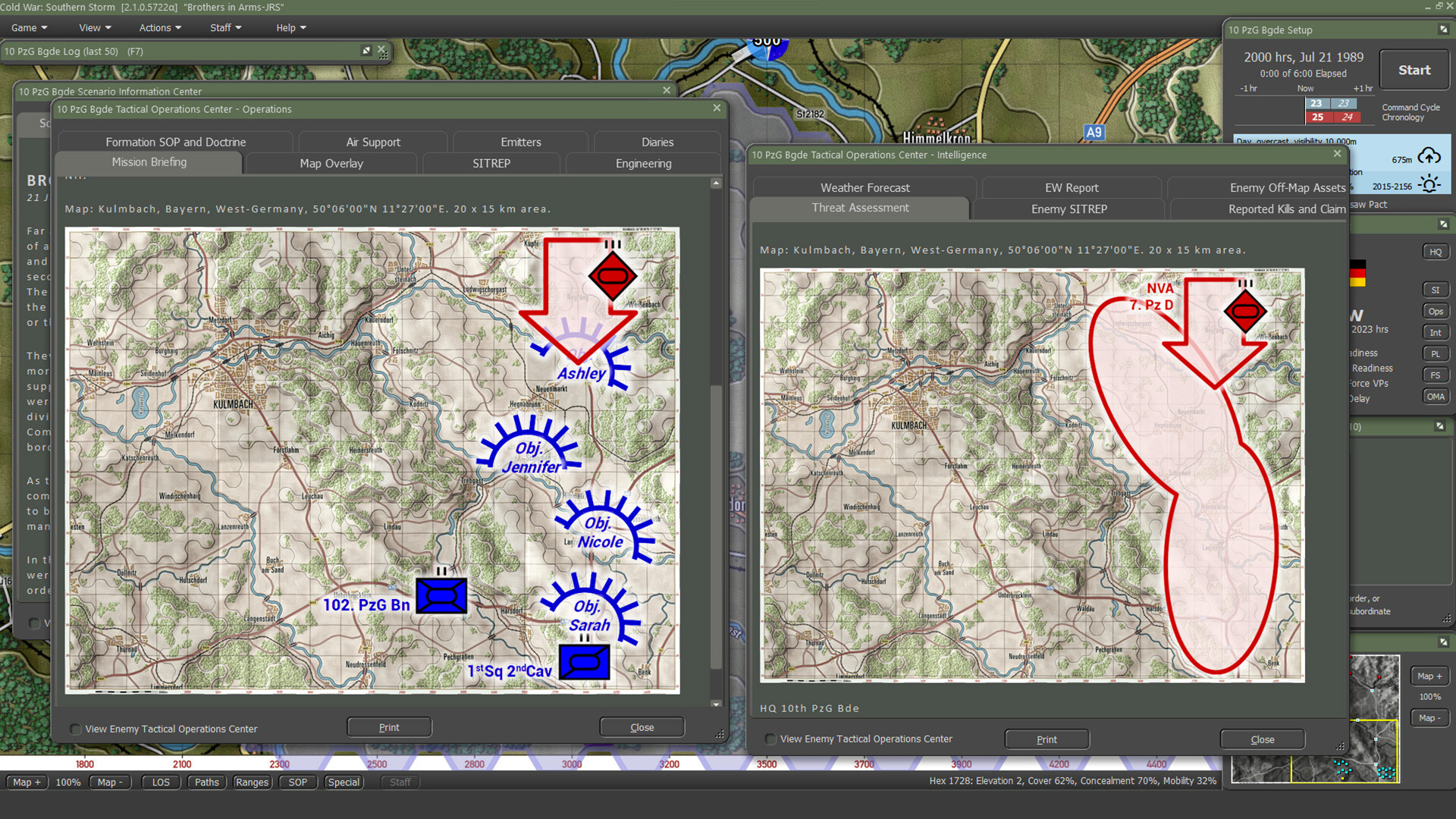Image resolution: width=1456 pixels, height=819 pixels.
Task: Toggle the Ranges display on bottom toolbar
Action: click(x=253, y=782)
